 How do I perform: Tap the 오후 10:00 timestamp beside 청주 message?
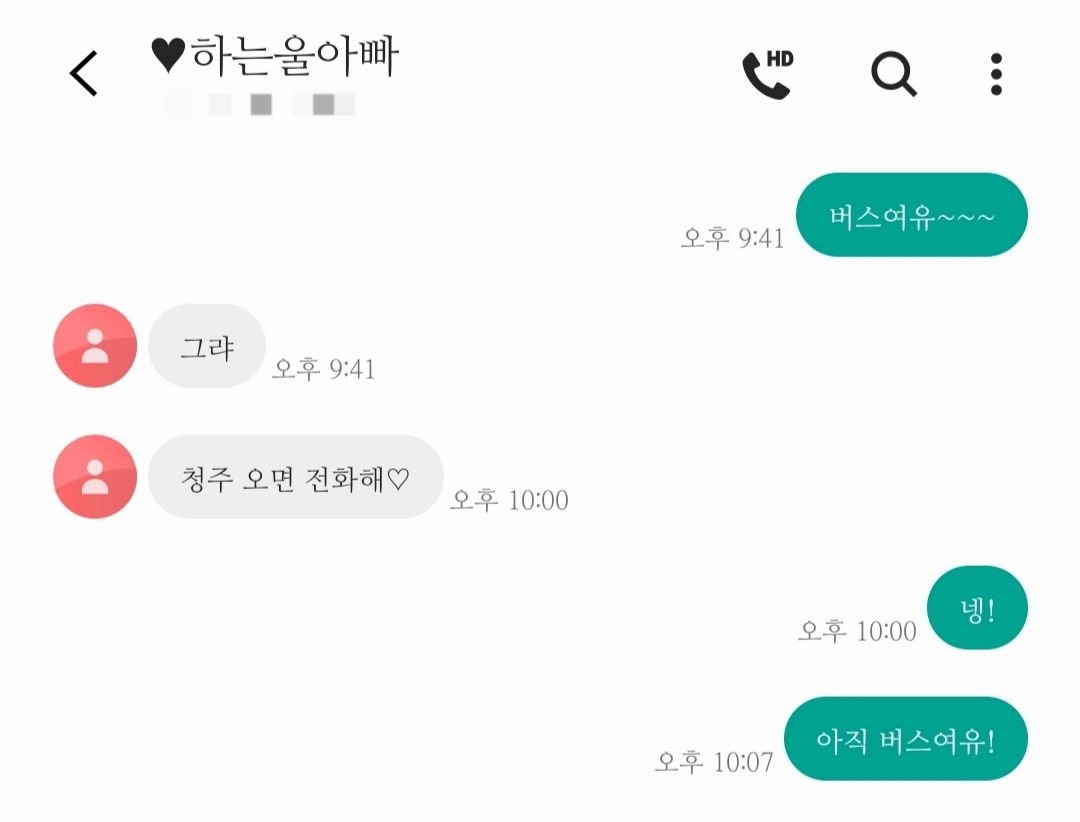coord(509,500)
